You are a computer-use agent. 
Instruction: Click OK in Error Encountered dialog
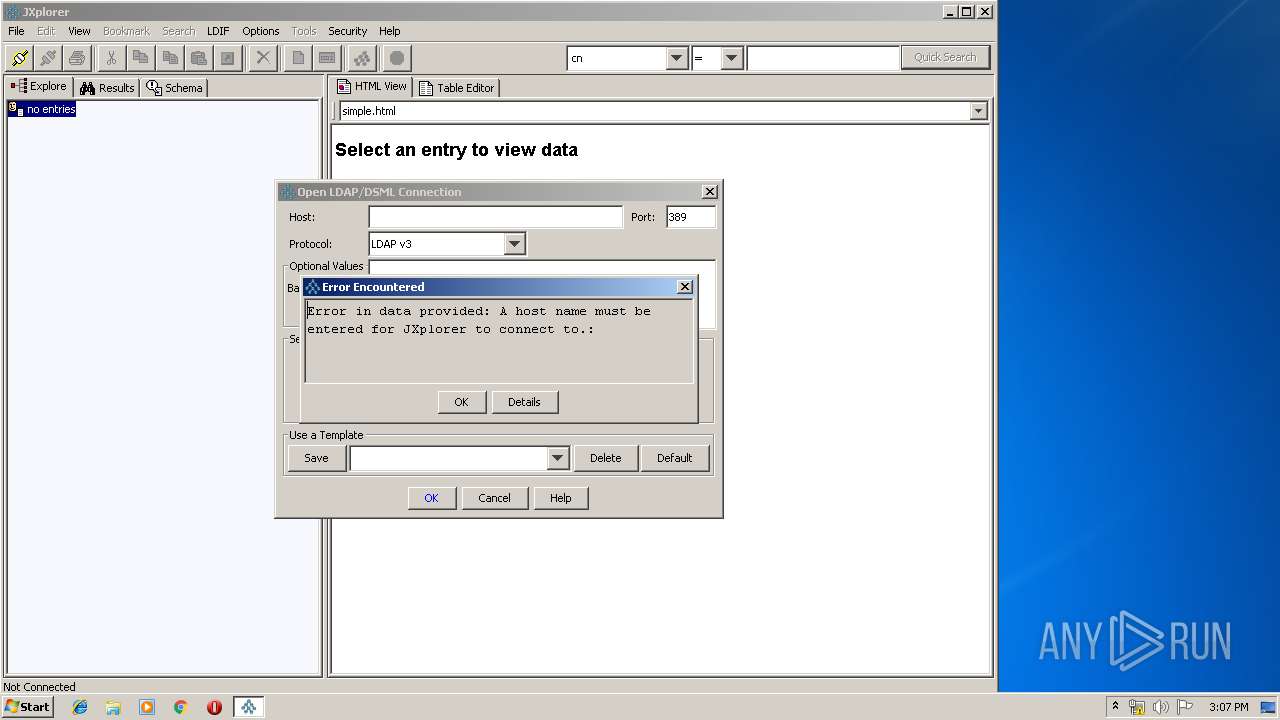tap(461, 402)
